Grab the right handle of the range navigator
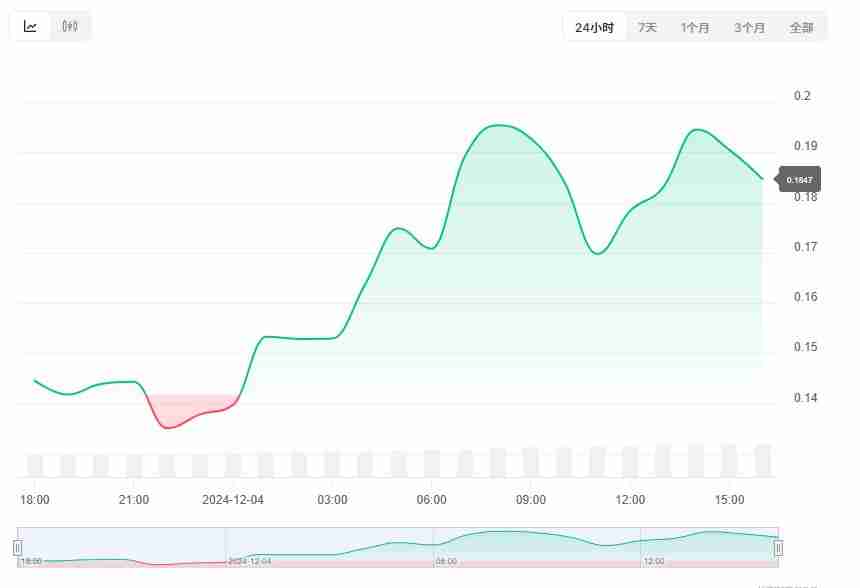Screen dimensions: 860x588 pos(778,547)
